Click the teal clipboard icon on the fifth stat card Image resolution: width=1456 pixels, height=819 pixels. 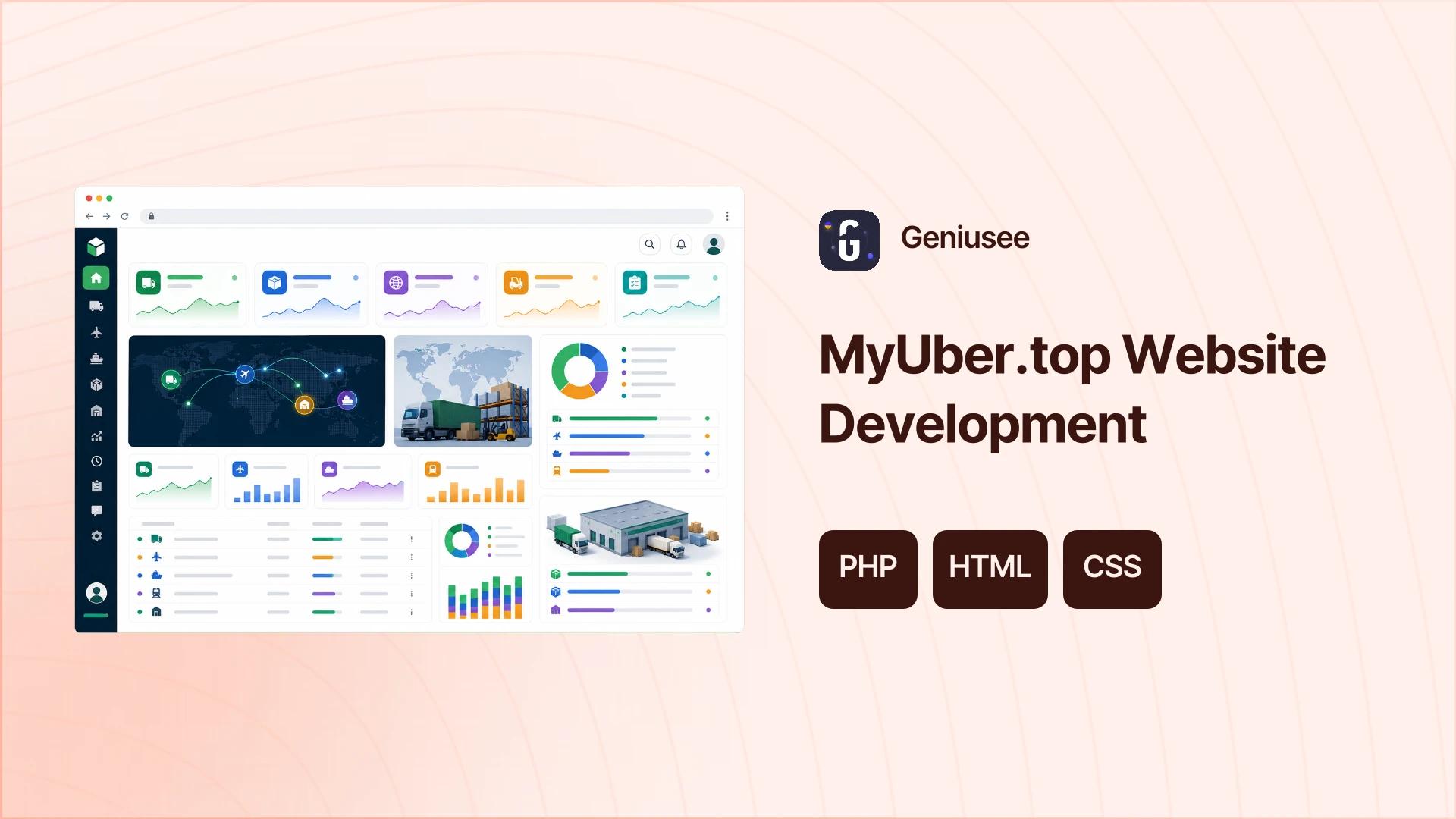point(635,283)
